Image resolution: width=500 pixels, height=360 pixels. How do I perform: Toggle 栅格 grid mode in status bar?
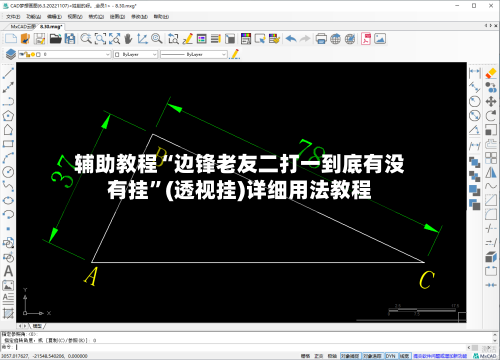pyautogui.click(x=305, y=356)
